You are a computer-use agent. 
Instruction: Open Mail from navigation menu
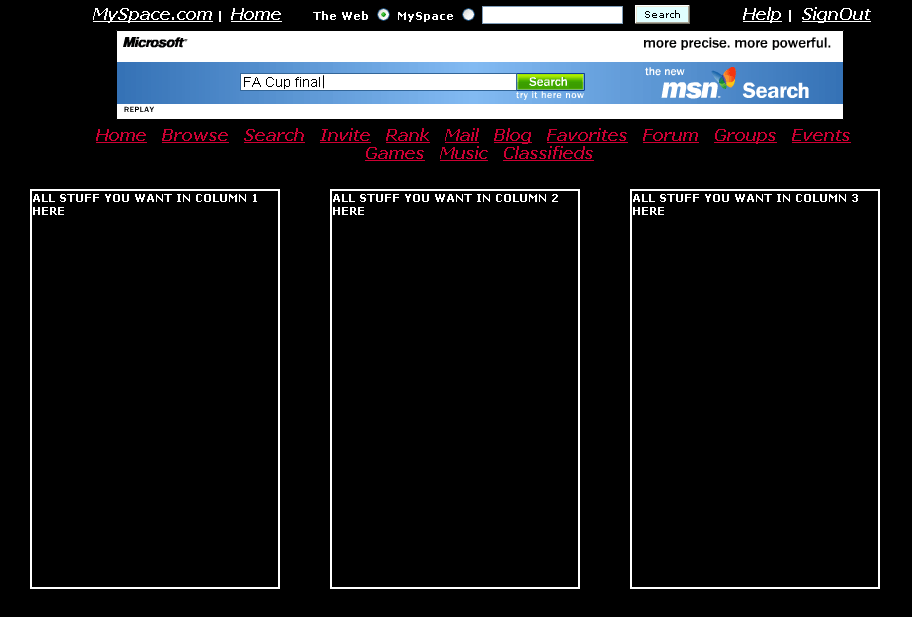(461, 135)
